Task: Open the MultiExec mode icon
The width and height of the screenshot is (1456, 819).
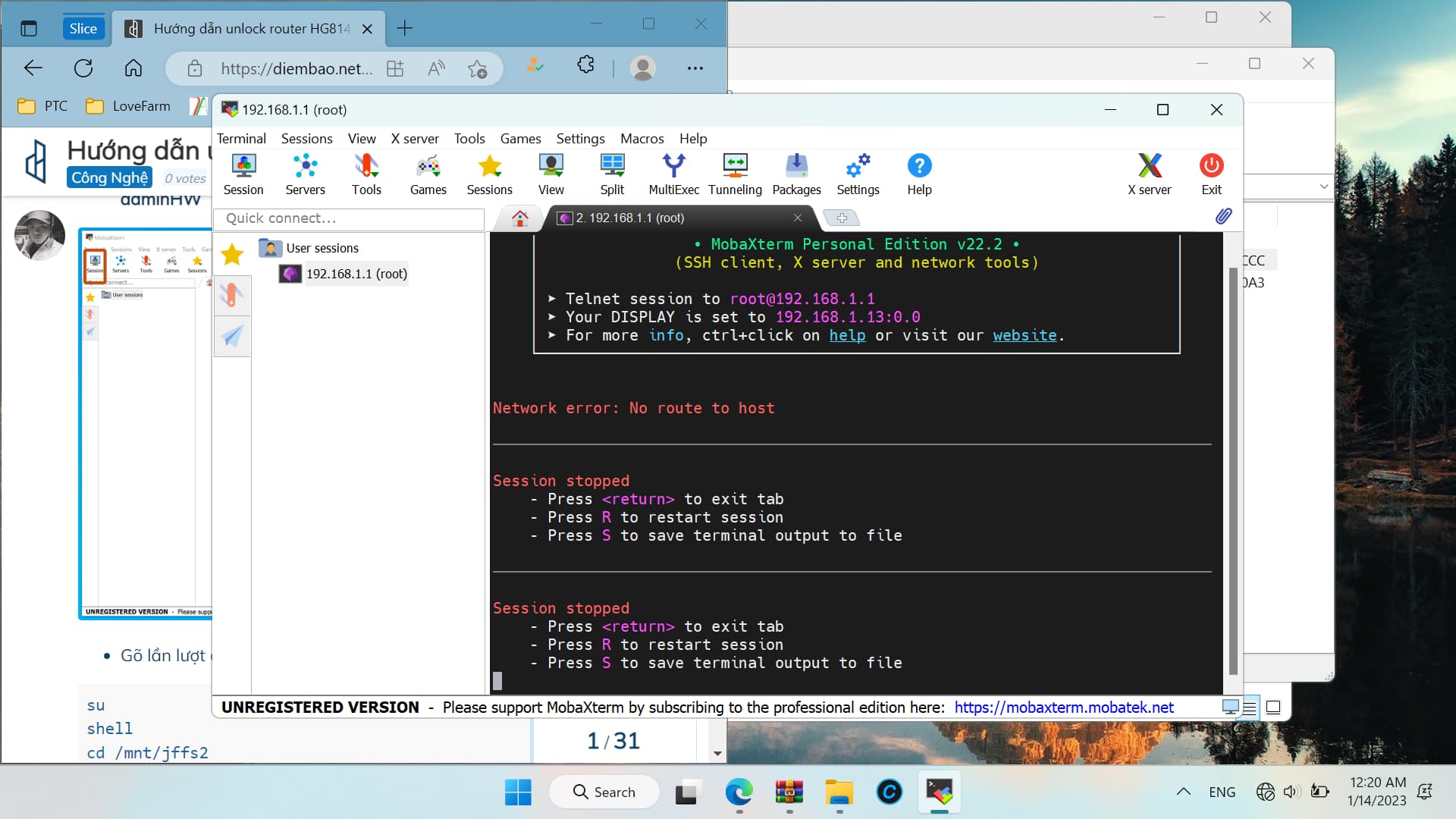Action: tap(673, 174)
